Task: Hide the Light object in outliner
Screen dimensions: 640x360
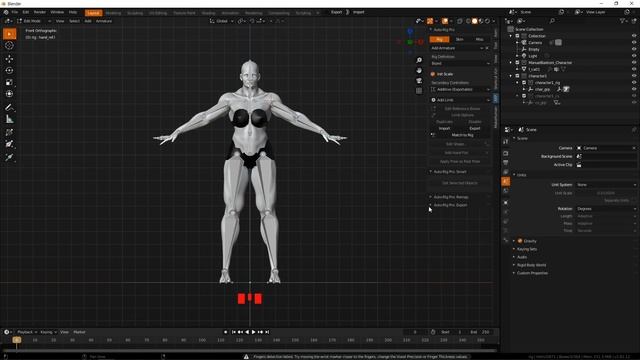Action: (x=634, y=56)
